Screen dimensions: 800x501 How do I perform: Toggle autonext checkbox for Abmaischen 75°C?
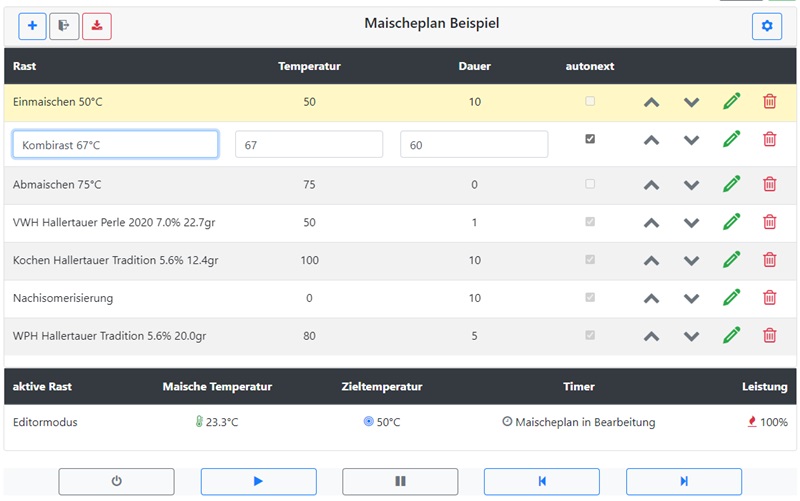click(x=590, y=184)
